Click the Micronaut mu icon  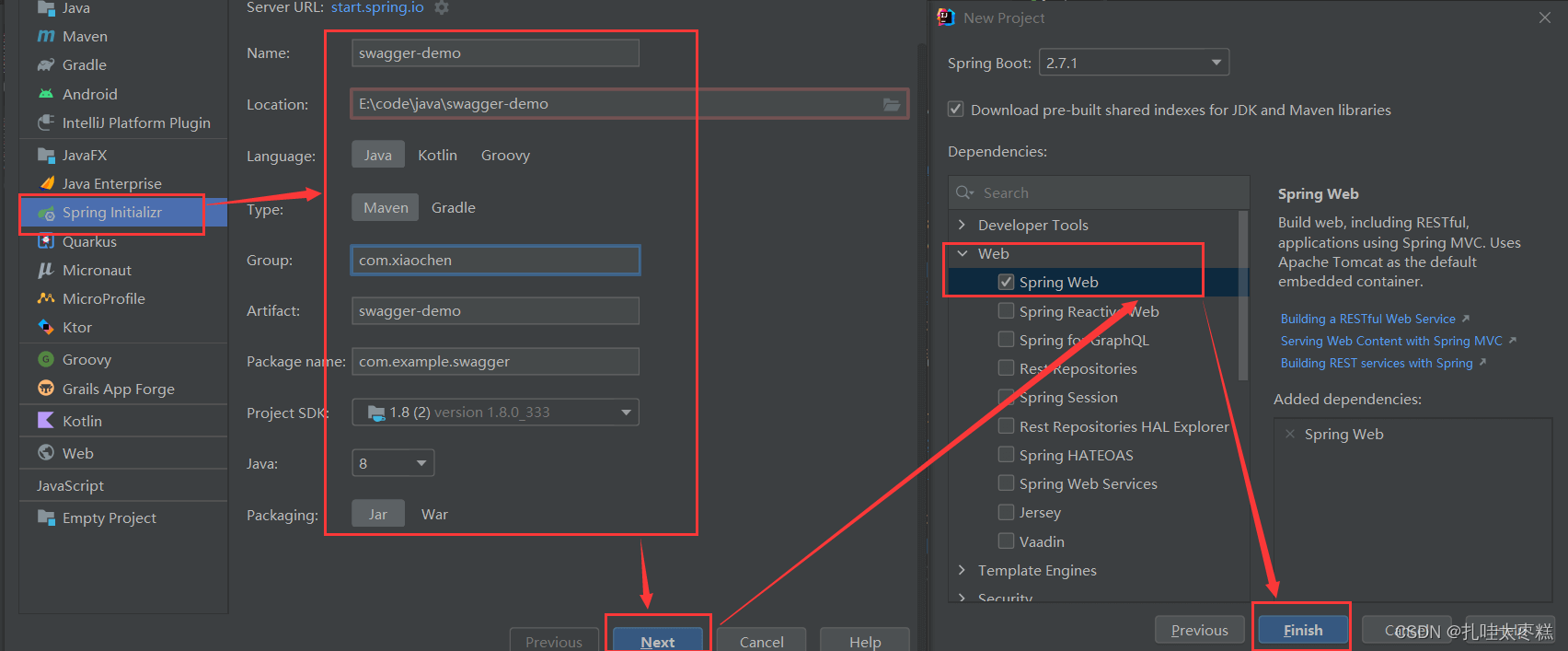(46, 270)
